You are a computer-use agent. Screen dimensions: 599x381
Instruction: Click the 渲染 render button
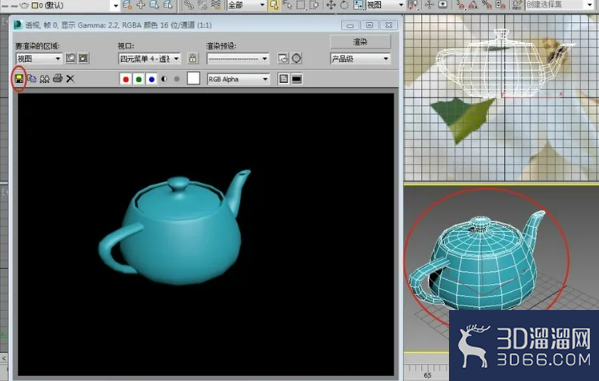click(360, 42)
